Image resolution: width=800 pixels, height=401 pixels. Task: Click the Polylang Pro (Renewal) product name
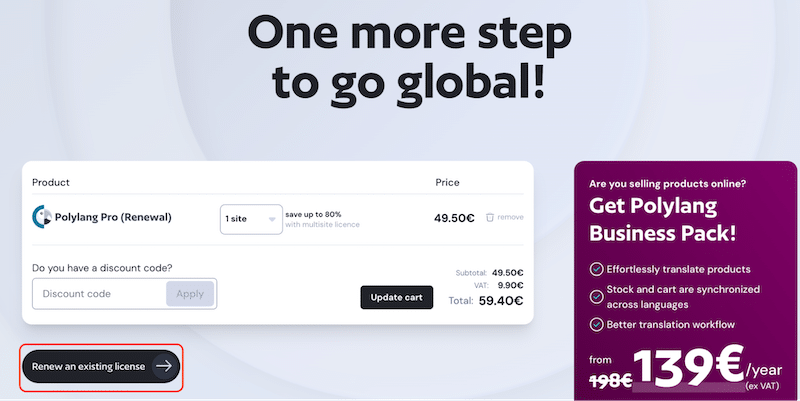pos(113,217)
